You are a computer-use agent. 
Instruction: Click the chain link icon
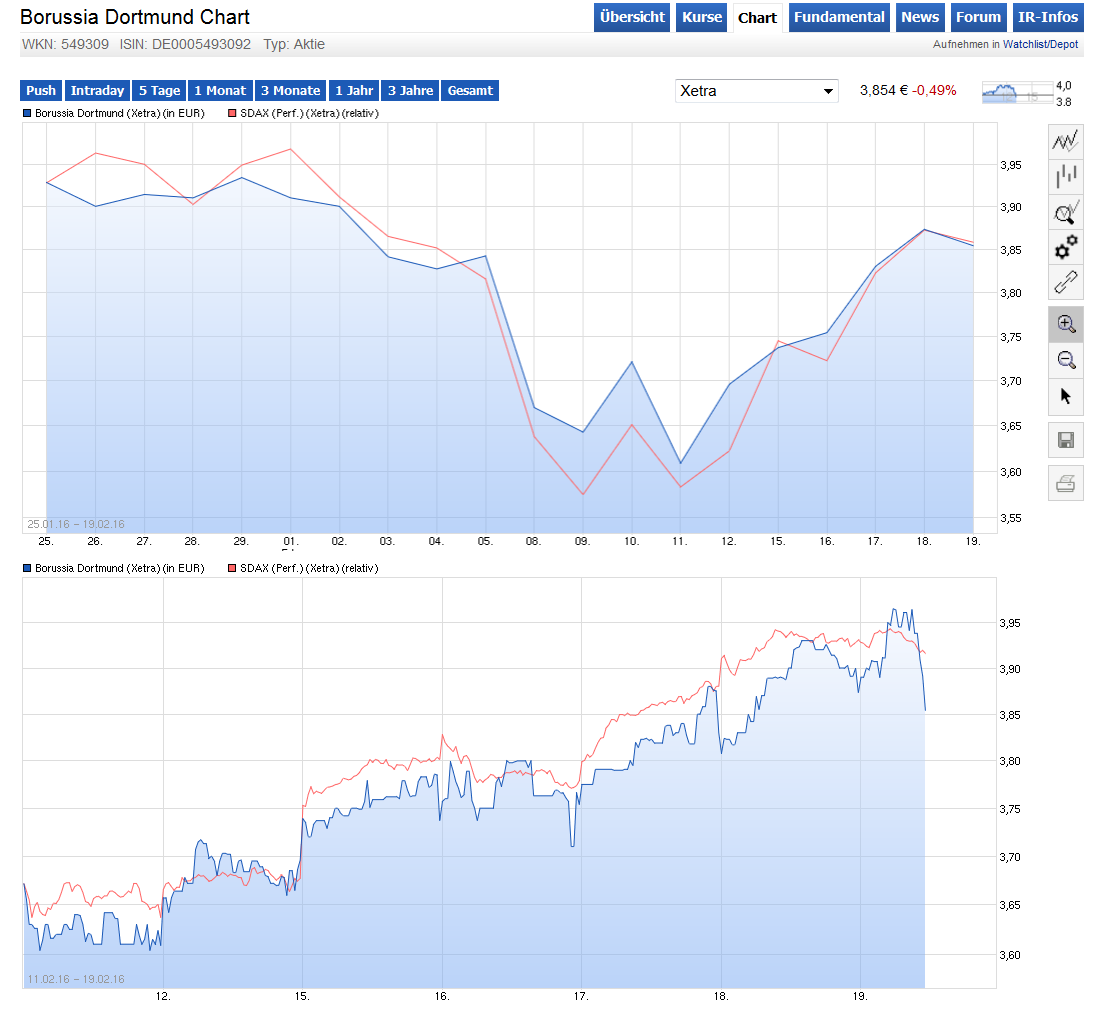(1065, 282)
